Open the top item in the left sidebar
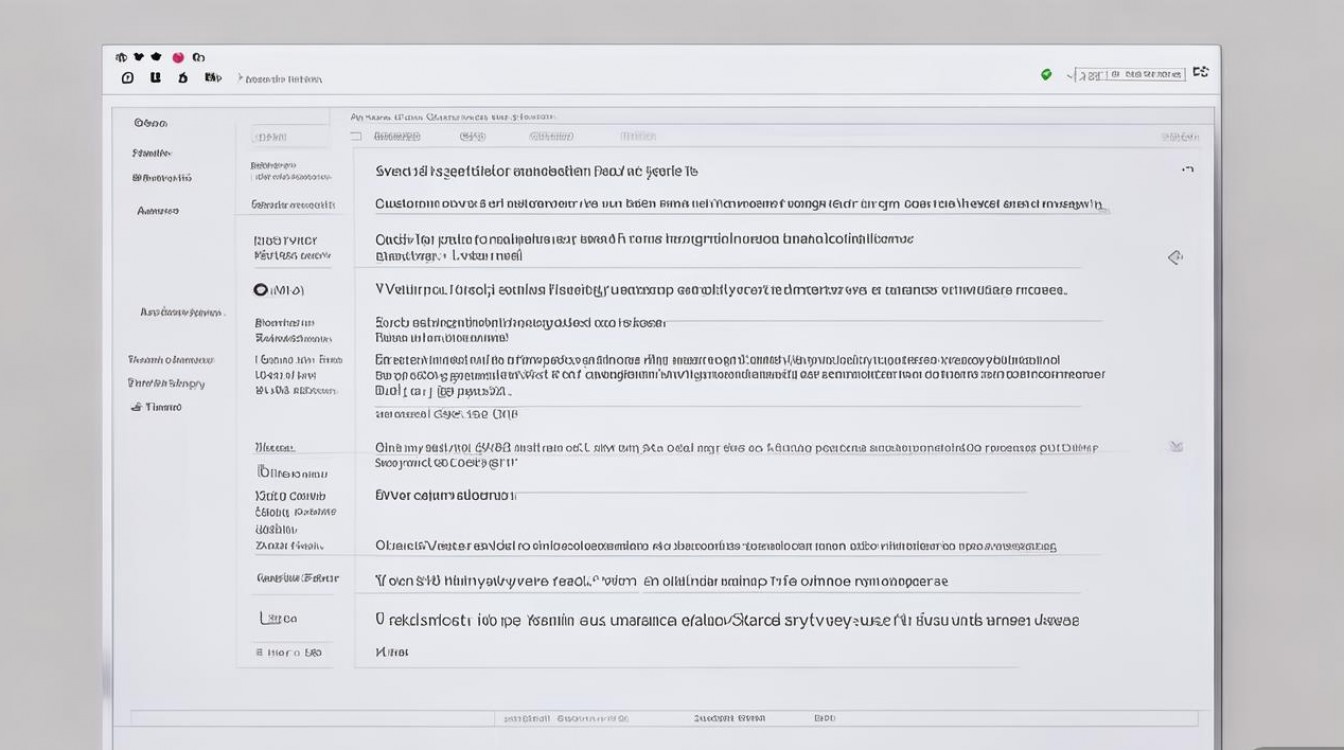1344x750 pixels. [150, 123]
